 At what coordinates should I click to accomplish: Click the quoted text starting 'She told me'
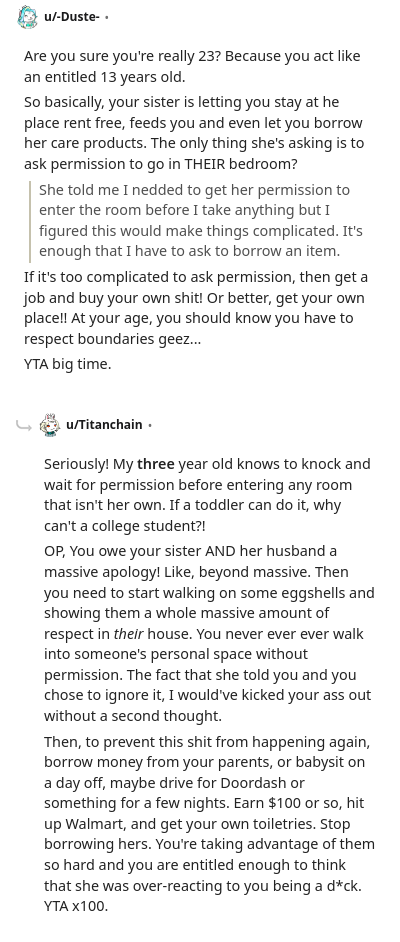(x=201, y=220)
